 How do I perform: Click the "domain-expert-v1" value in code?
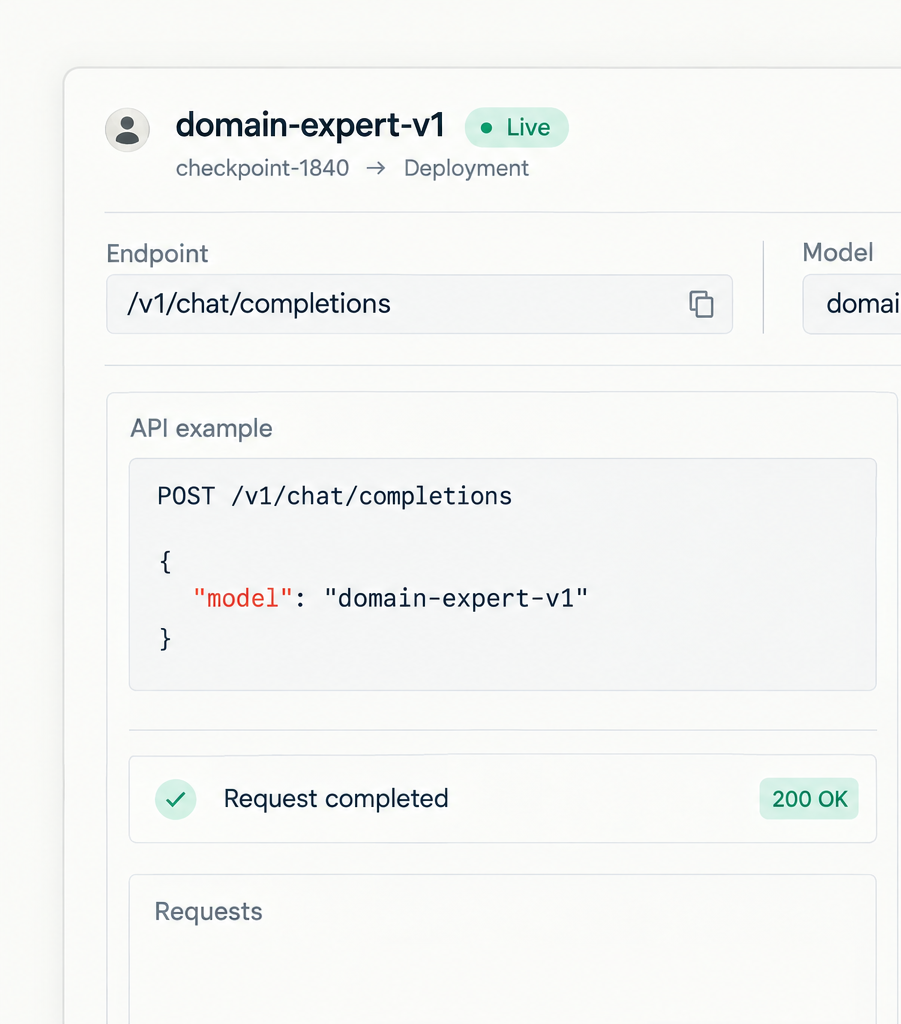pyautogui.click(x=456, y=598)
